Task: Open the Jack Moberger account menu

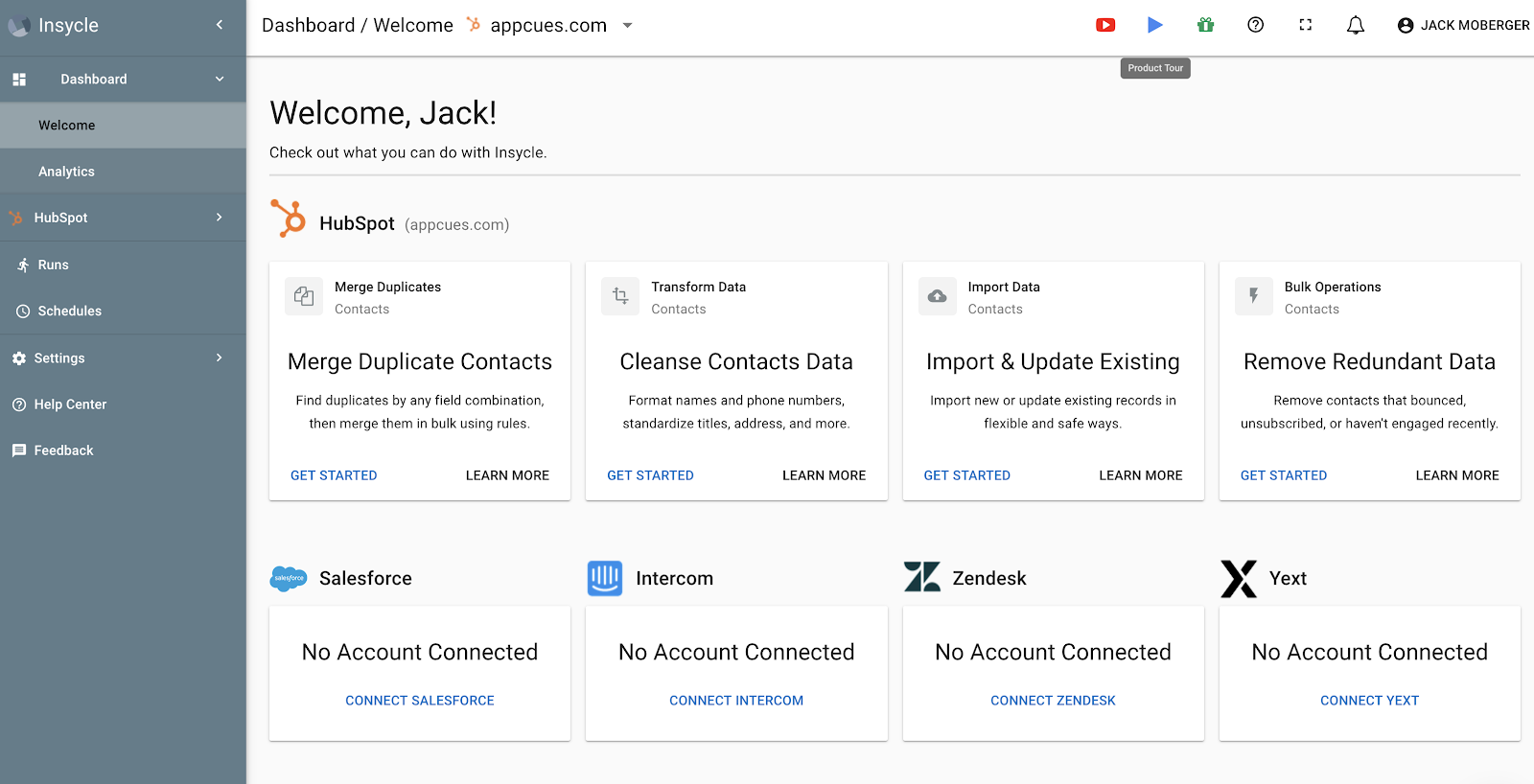Action: point(1463,26)
